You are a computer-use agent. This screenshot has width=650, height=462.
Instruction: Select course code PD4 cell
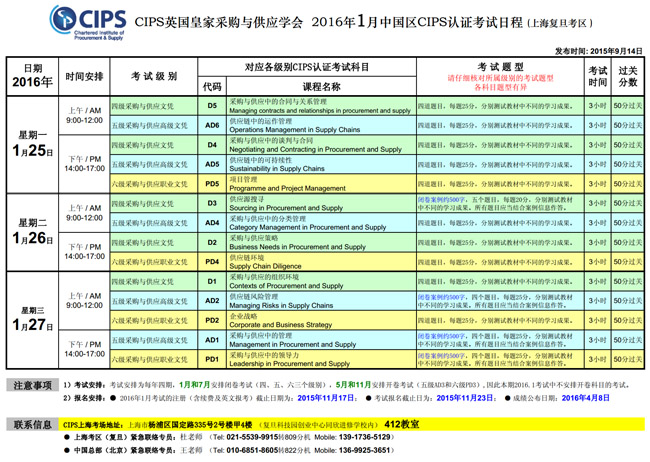coord(212,262)
